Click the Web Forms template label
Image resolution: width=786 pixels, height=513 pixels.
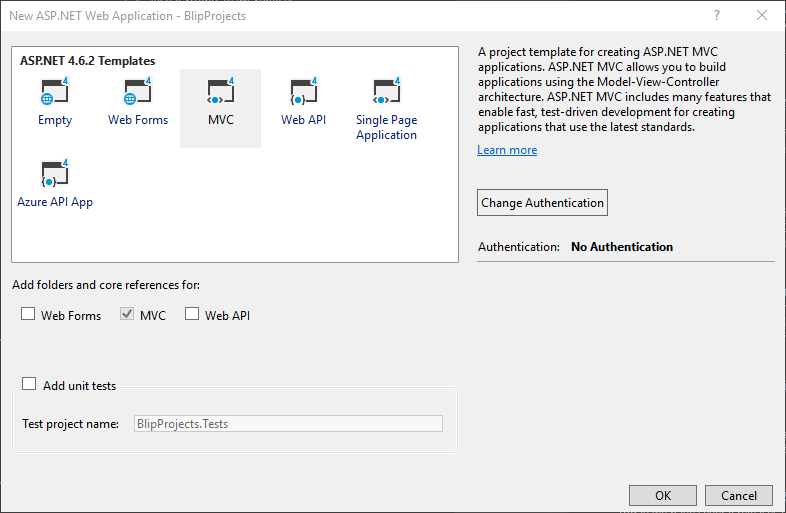coord(138,120)
